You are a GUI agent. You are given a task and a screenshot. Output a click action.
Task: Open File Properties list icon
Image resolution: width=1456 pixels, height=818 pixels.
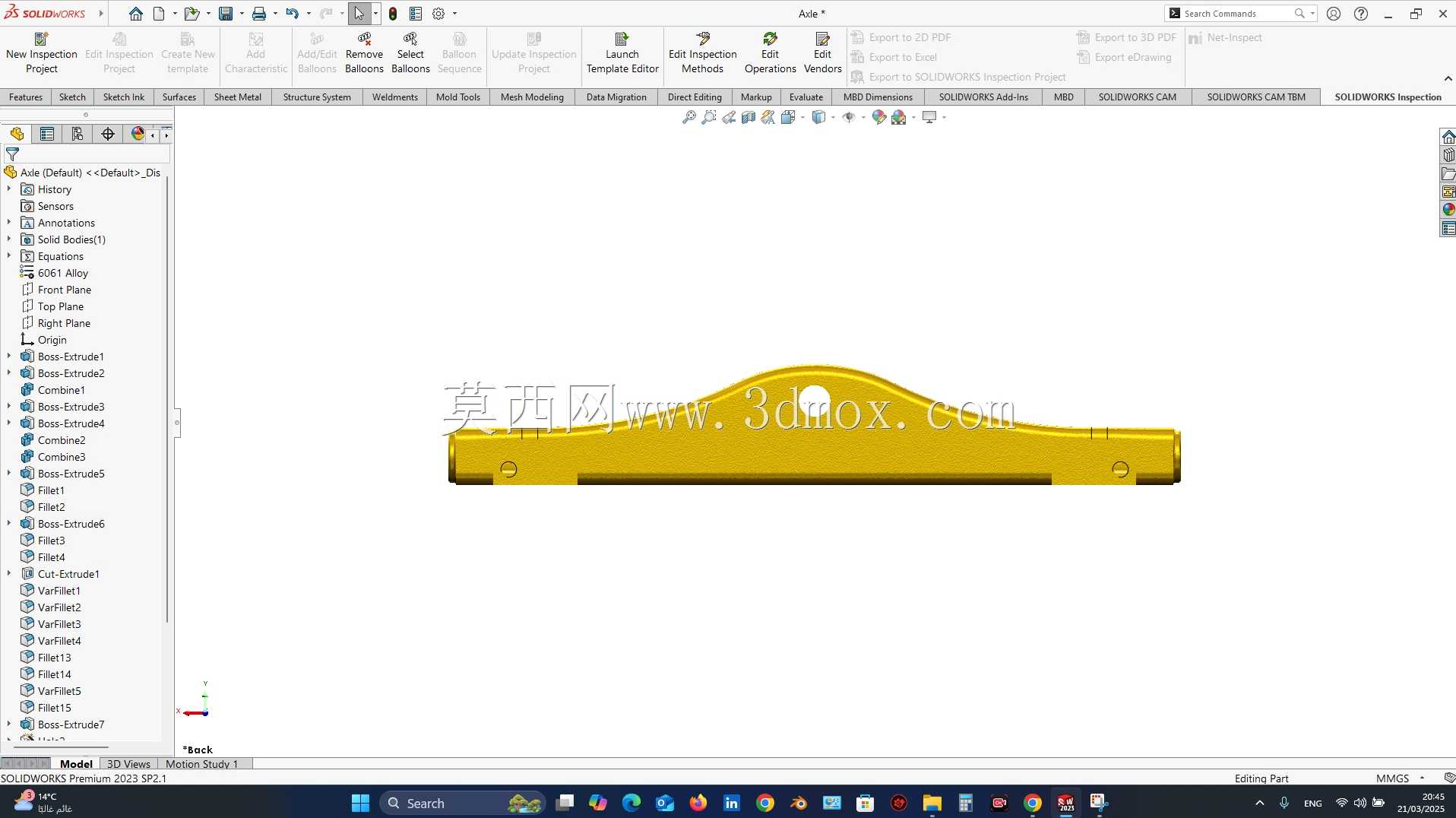click(416, 14)
